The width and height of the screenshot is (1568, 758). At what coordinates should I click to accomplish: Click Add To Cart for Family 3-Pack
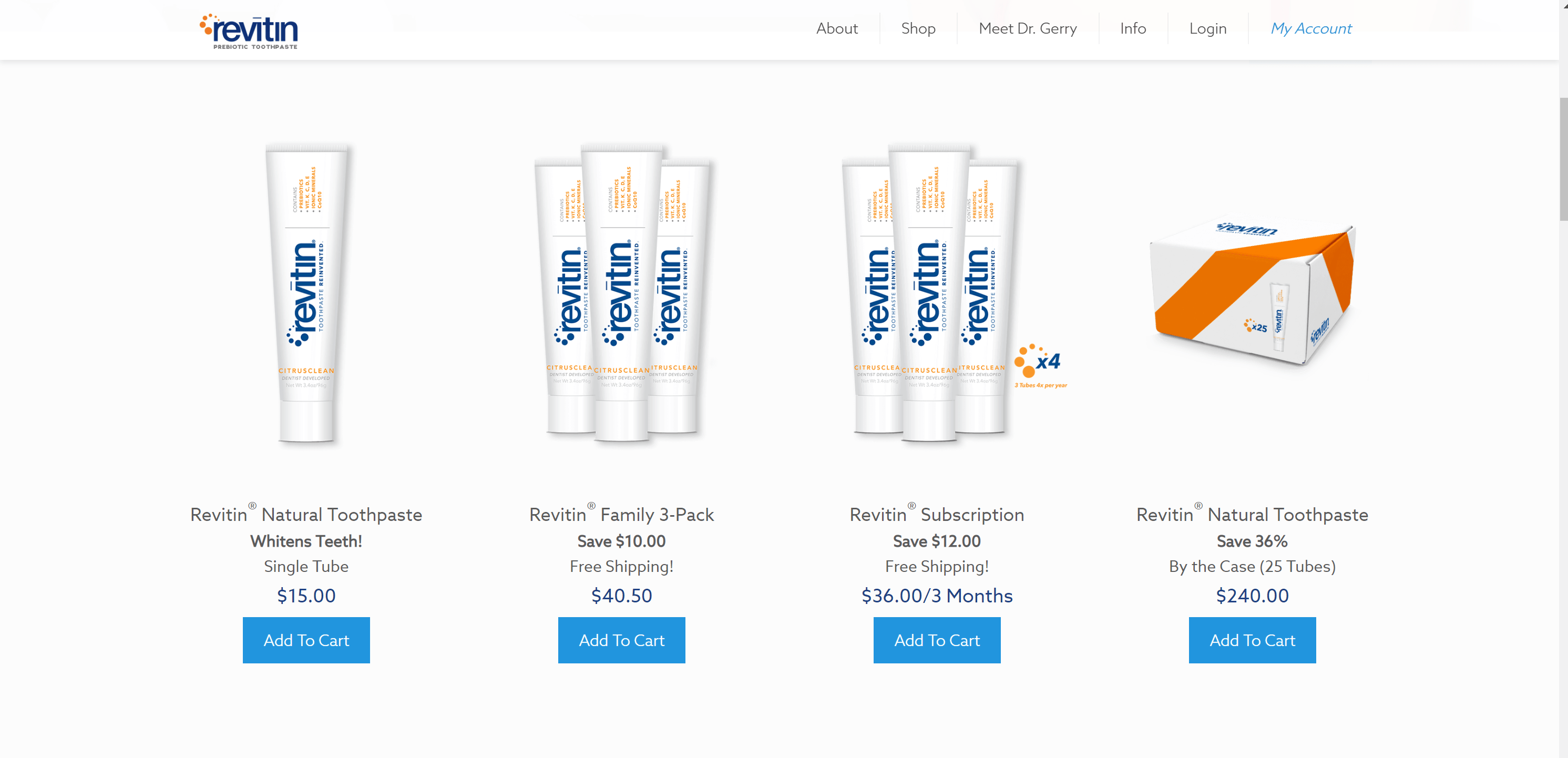pos(621,640)
